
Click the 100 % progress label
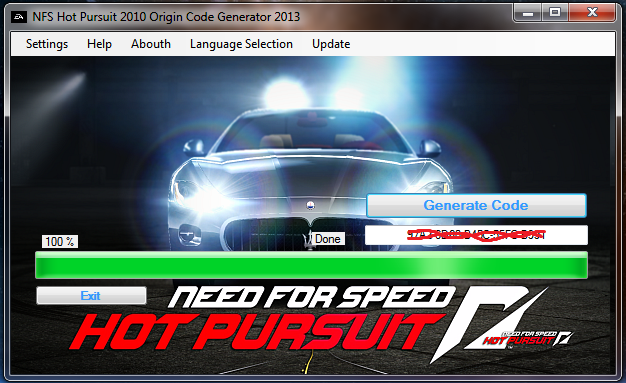click(60, 241)
